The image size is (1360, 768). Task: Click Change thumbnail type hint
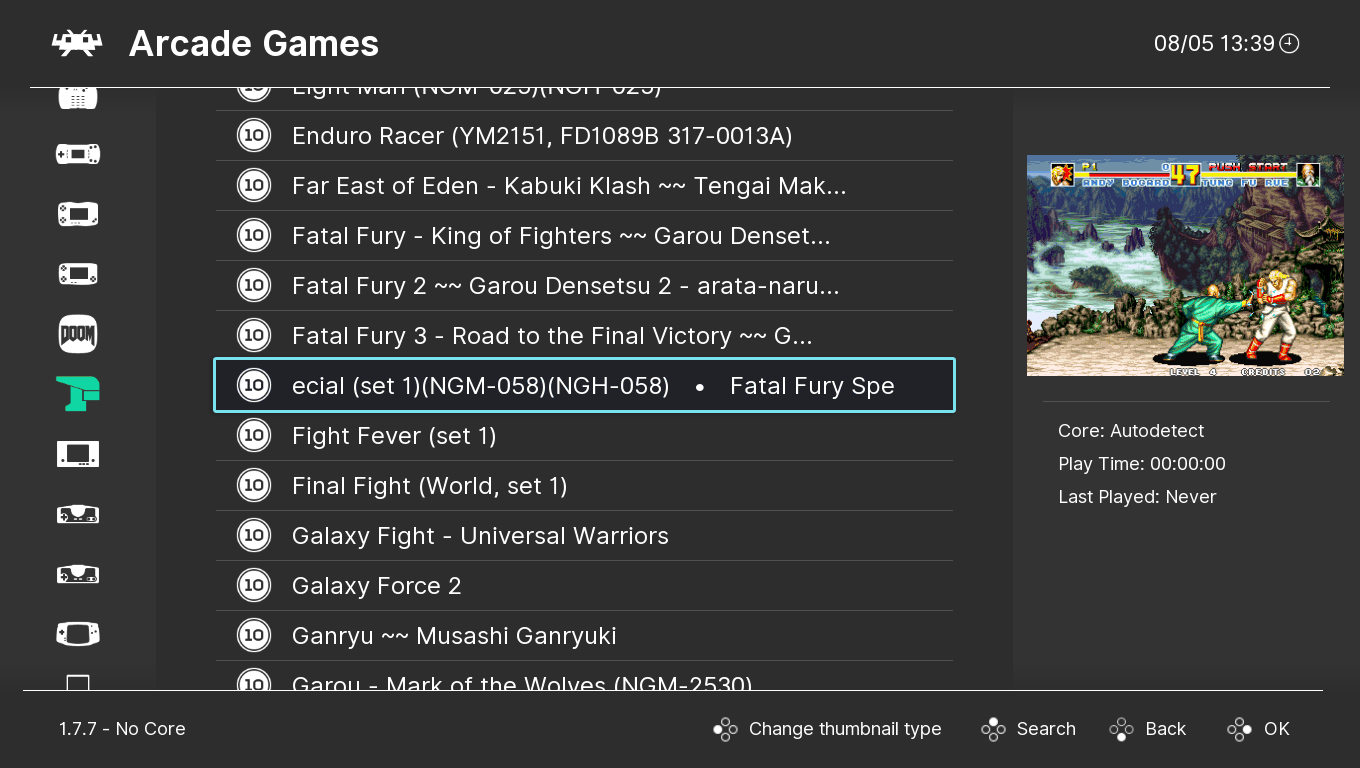click(x=827, y=729)
